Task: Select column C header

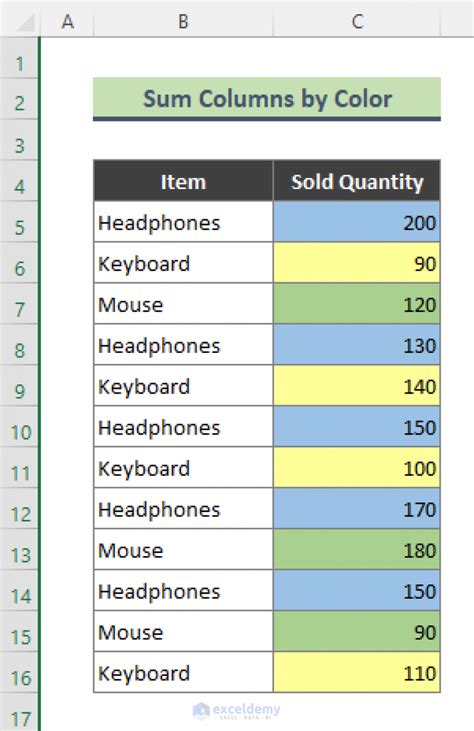Action: [357, 21]
